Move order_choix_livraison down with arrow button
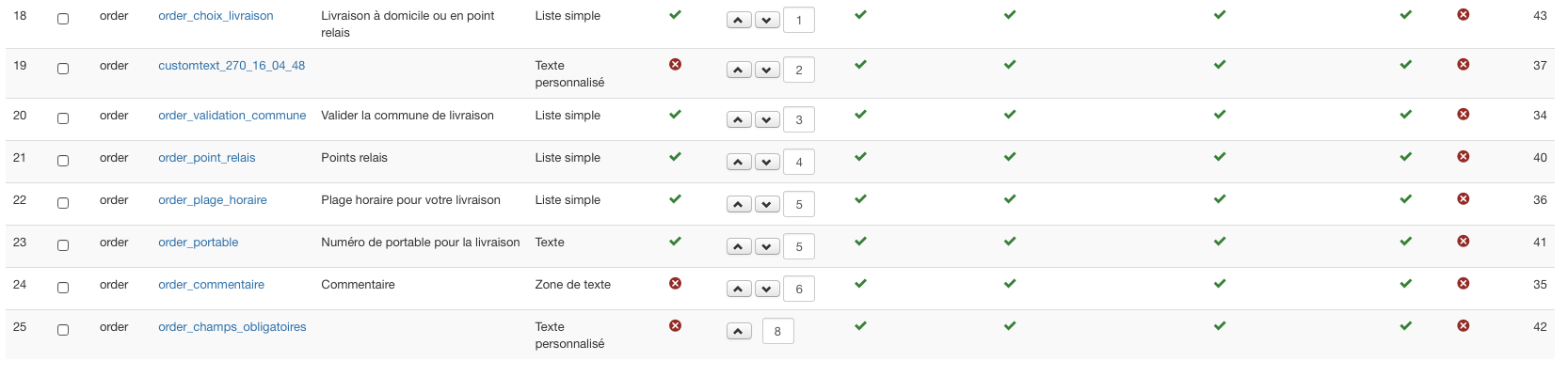 (x=767, y=20)
